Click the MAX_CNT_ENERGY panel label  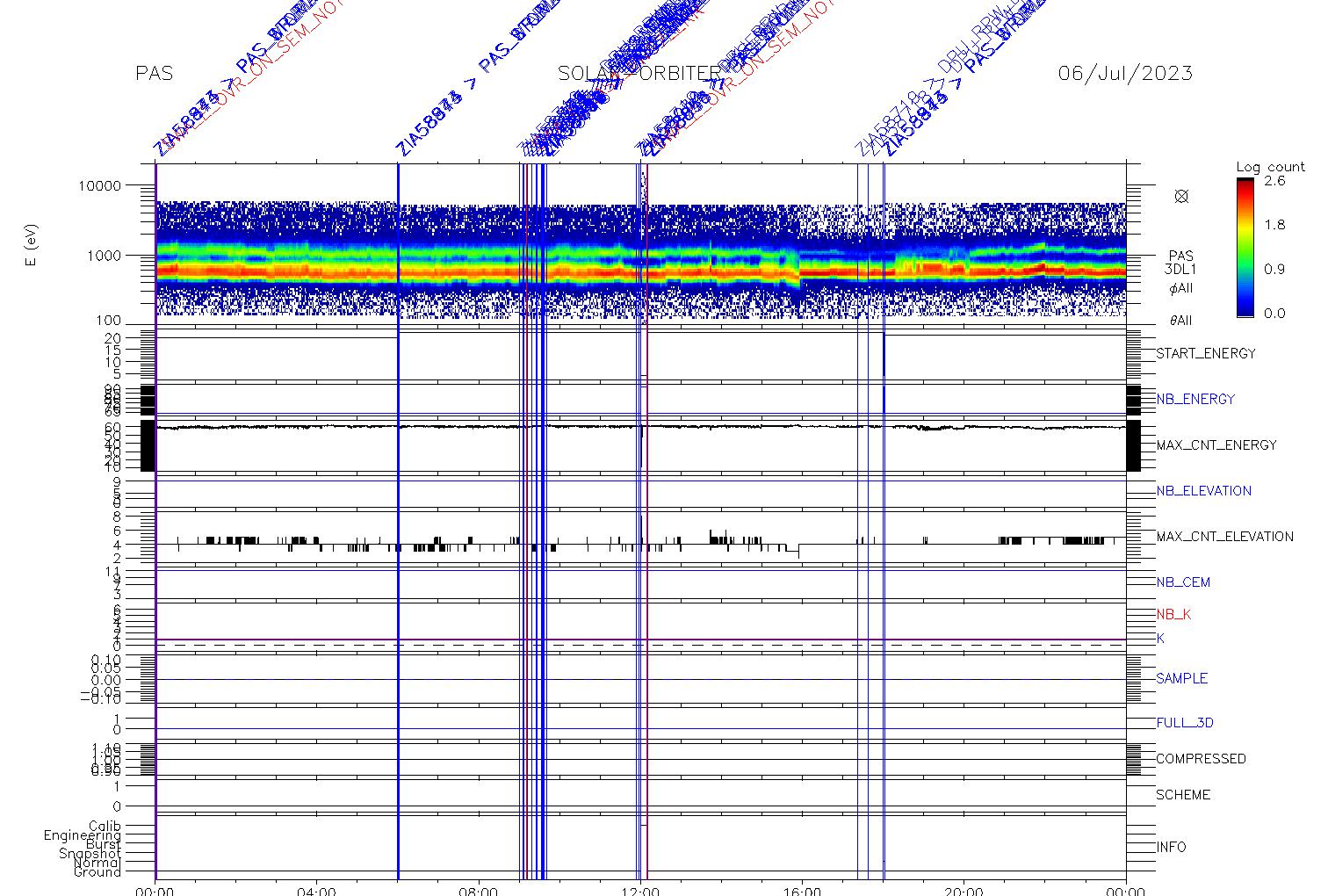[x=1216, y=445]
